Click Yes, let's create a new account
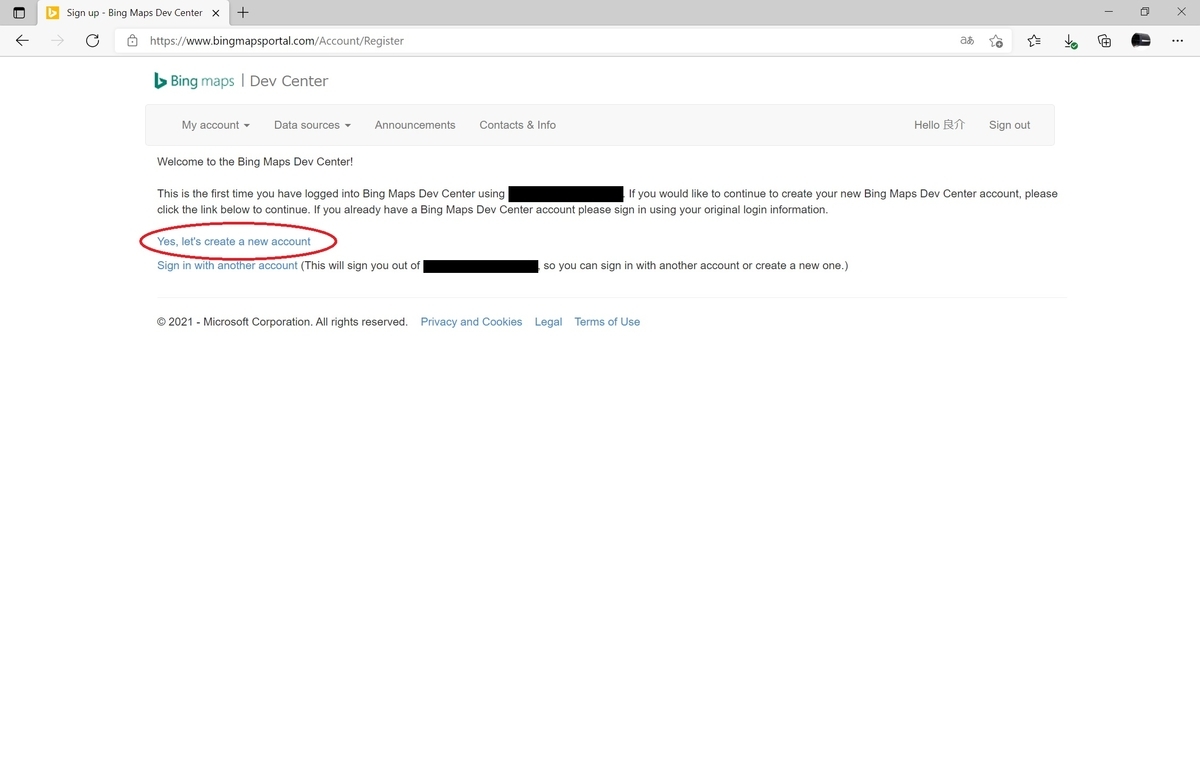The image size is (1200, 766). tap(234, 241)
